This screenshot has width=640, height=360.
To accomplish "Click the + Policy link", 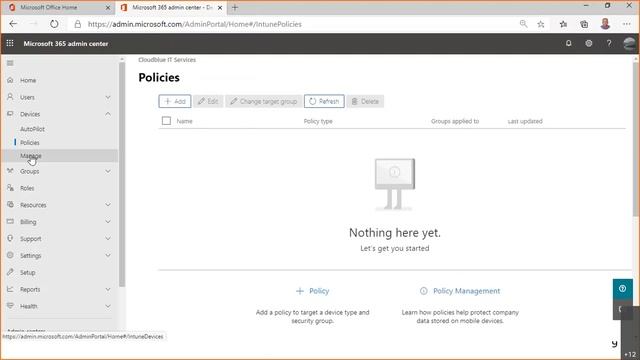I will 313,291.
